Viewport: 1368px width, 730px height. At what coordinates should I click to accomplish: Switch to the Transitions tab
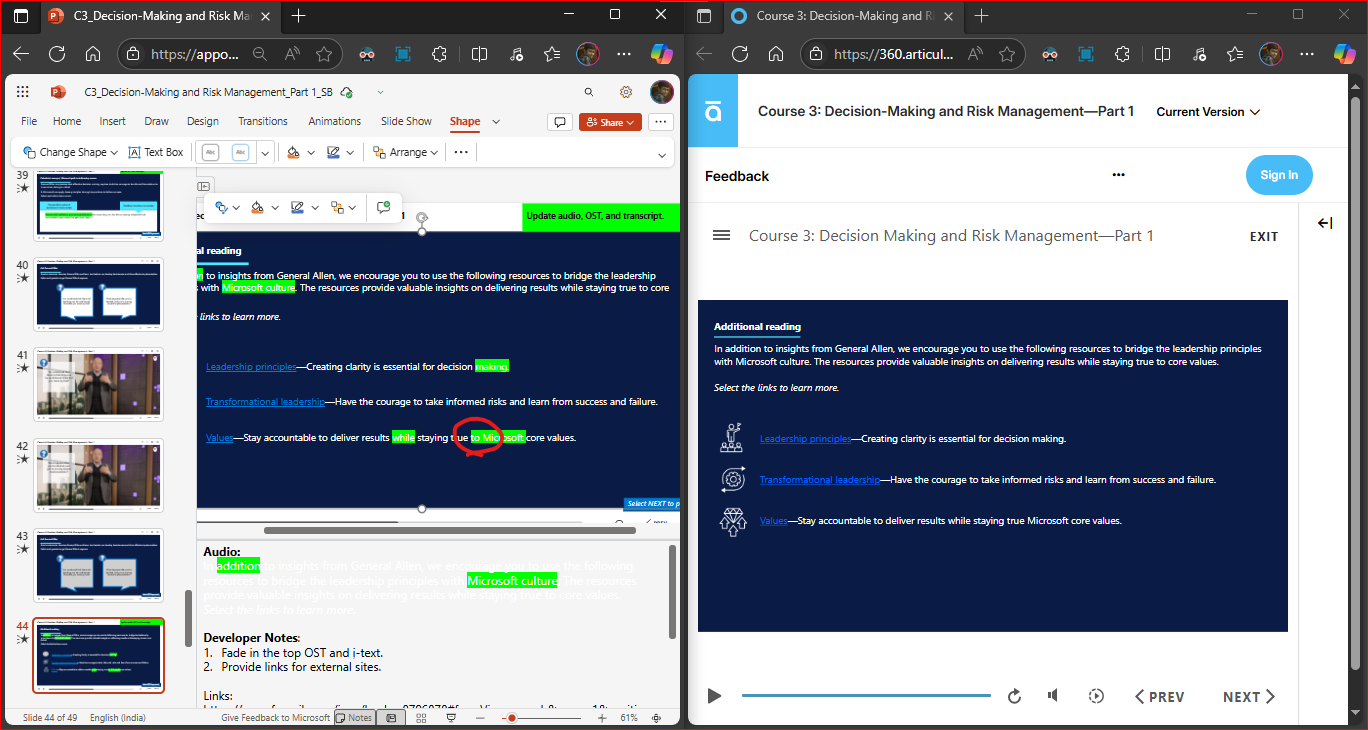tap(263, 121)
